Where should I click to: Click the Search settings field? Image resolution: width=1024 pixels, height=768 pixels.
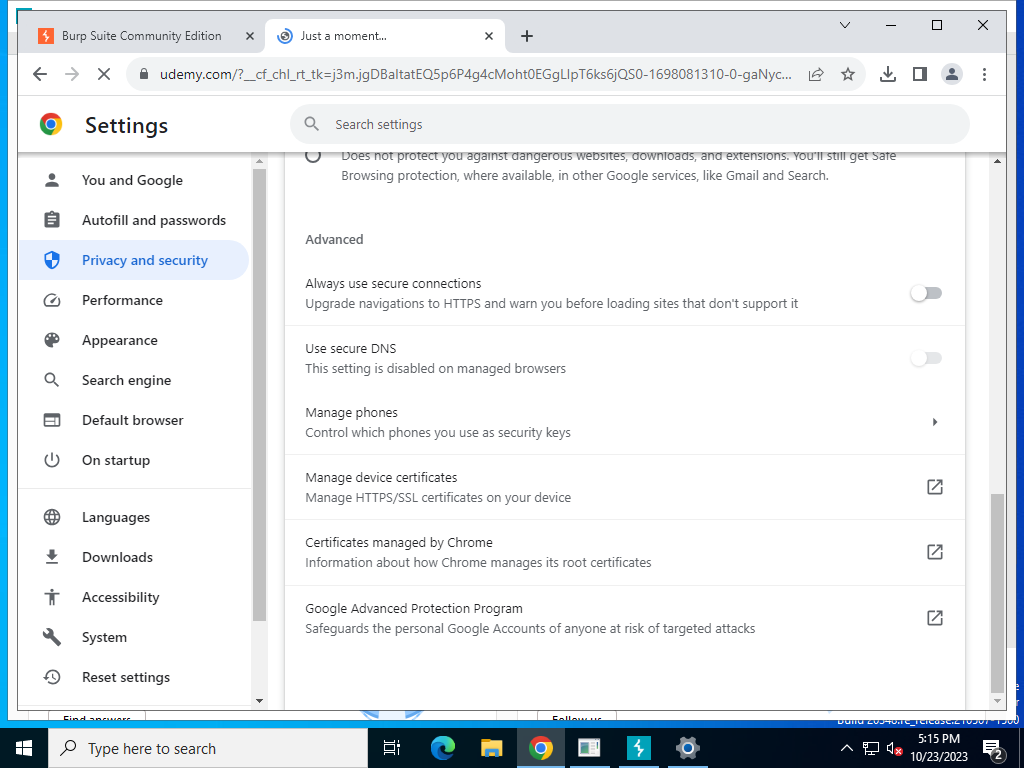click(630, 124)
